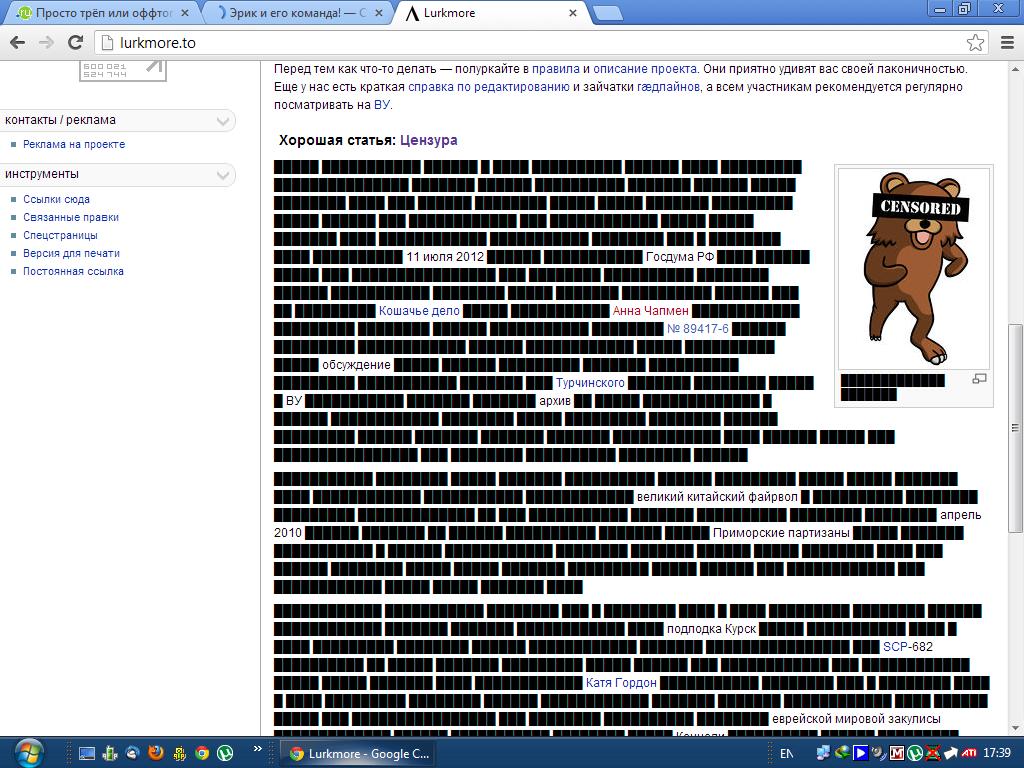
Task: Click the scrollbar down arrow
Action: [x=1016, y=728]
